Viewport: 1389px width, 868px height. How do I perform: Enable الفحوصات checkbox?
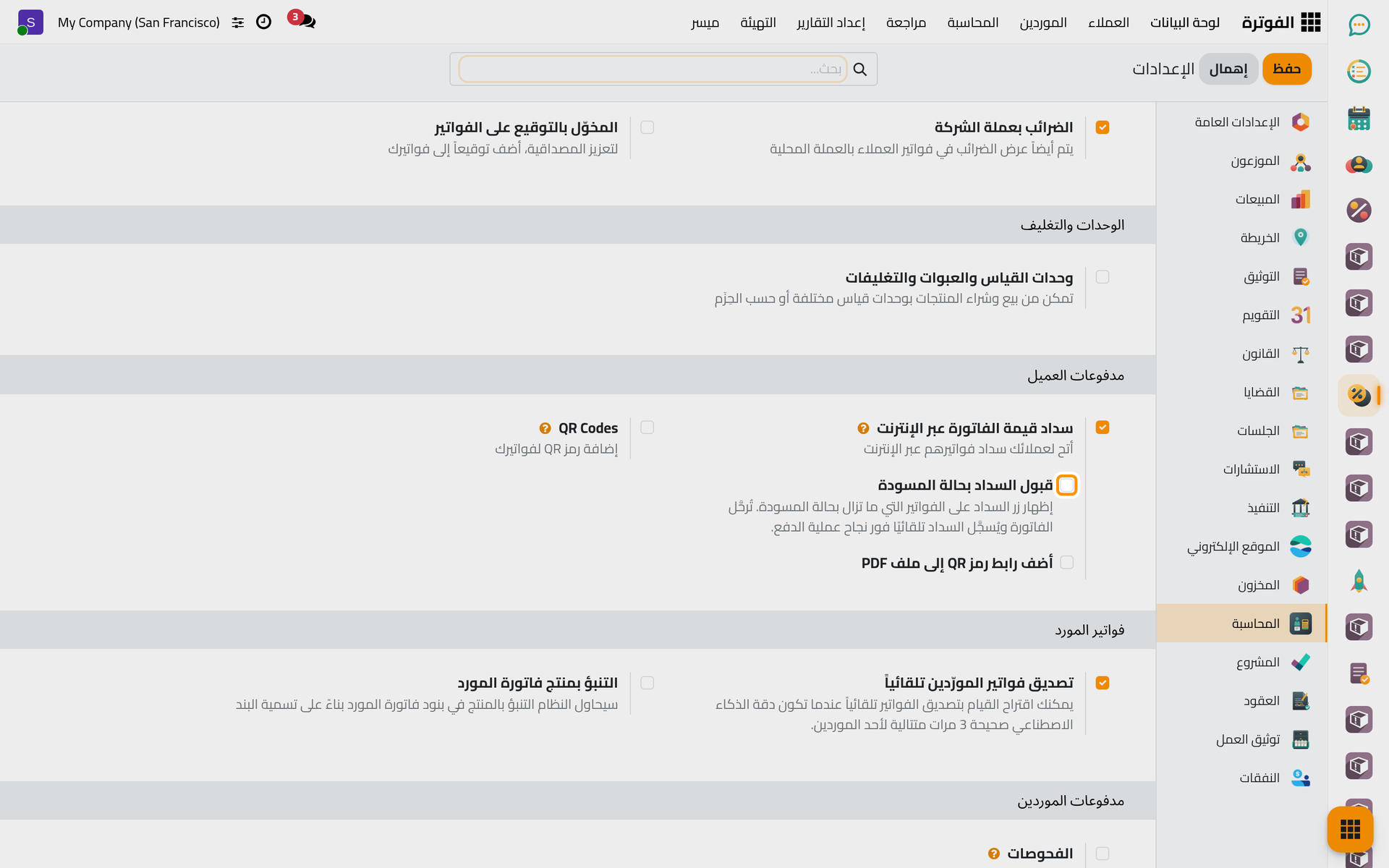[1103, 854]
